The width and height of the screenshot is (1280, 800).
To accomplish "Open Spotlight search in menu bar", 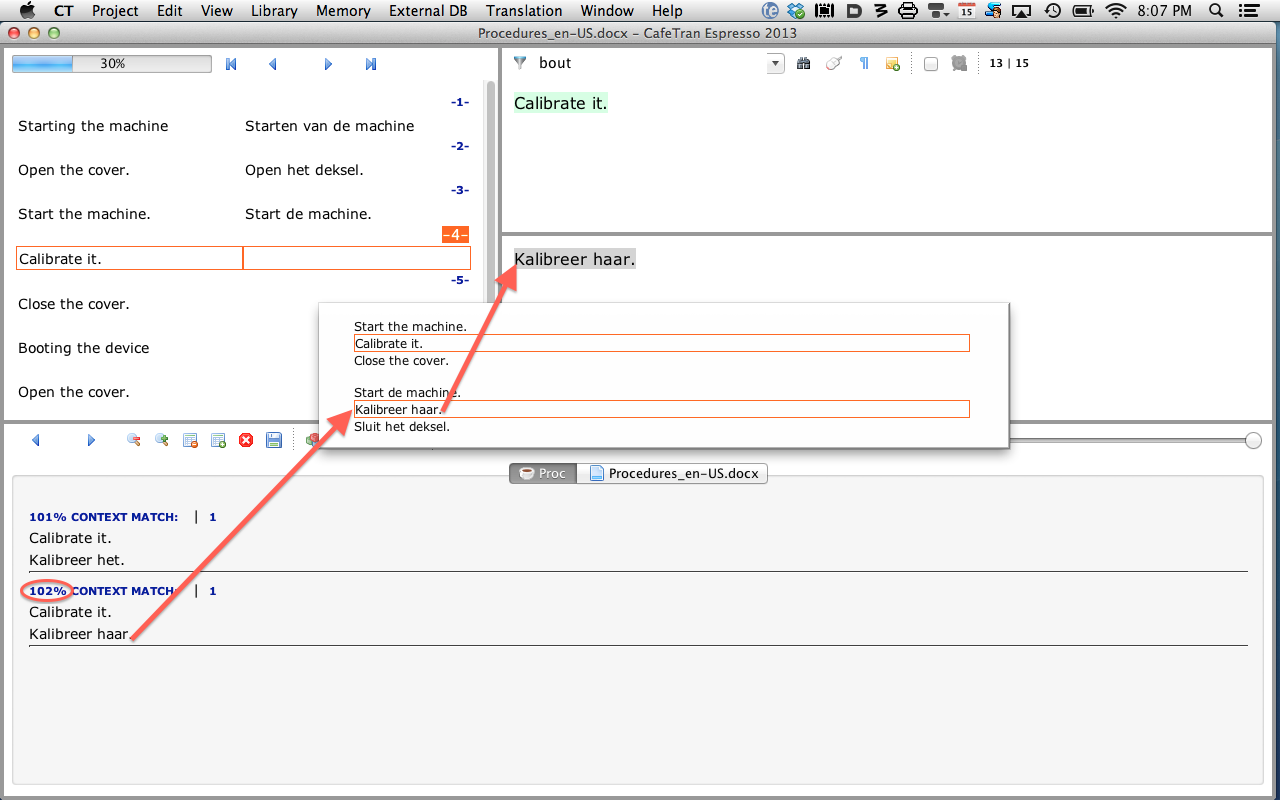I will coord(1215,11).
